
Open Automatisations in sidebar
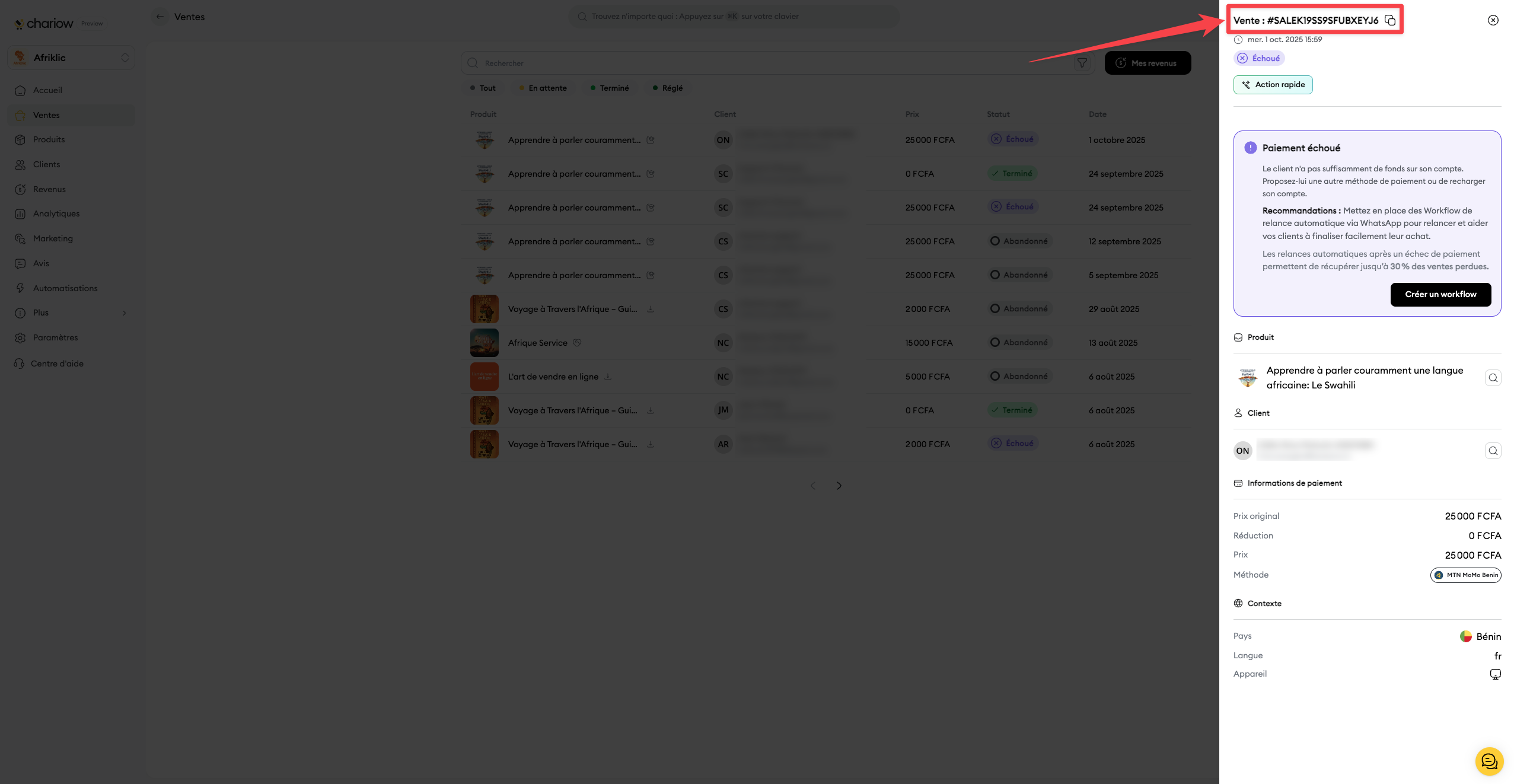tap(65, 288)
